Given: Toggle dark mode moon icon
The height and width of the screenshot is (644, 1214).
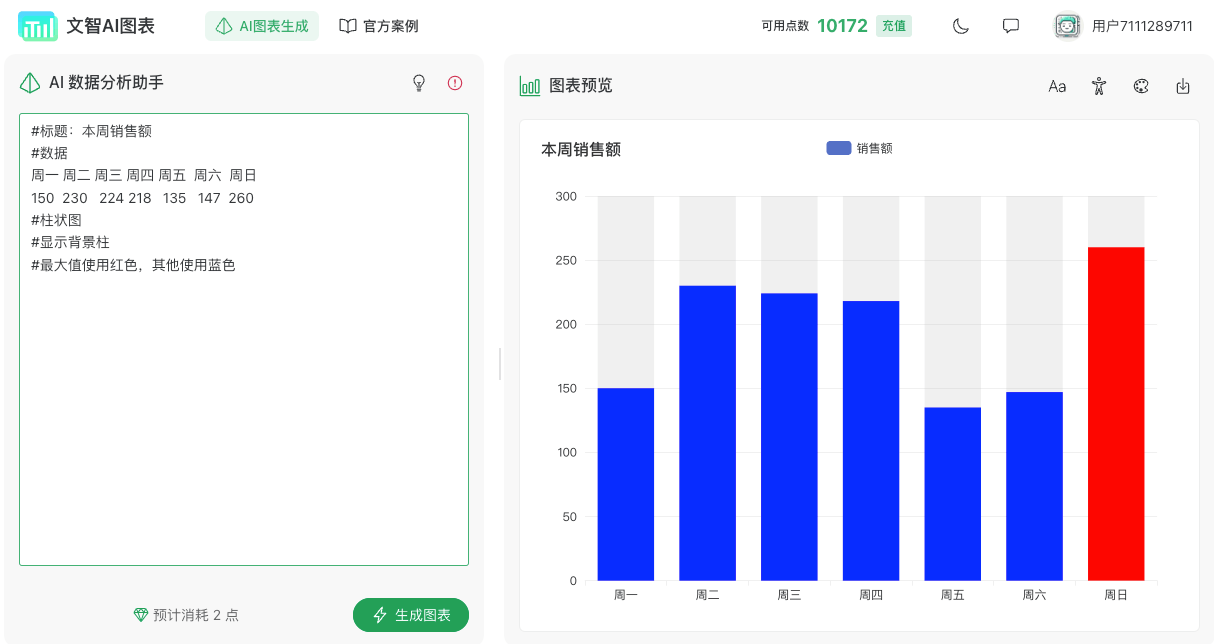Looking at the screenshot, I should [961, 26].
